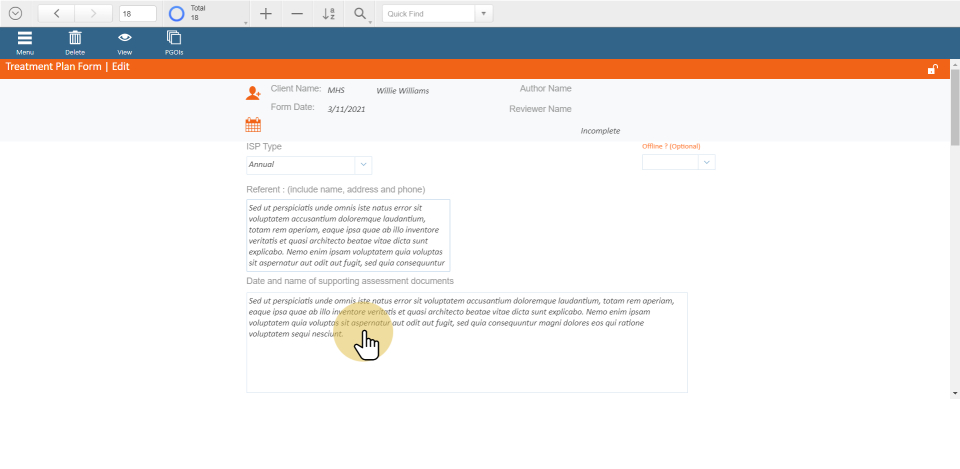
Task: Expand the ISP Type dropdown
Action: coord(363,165)
